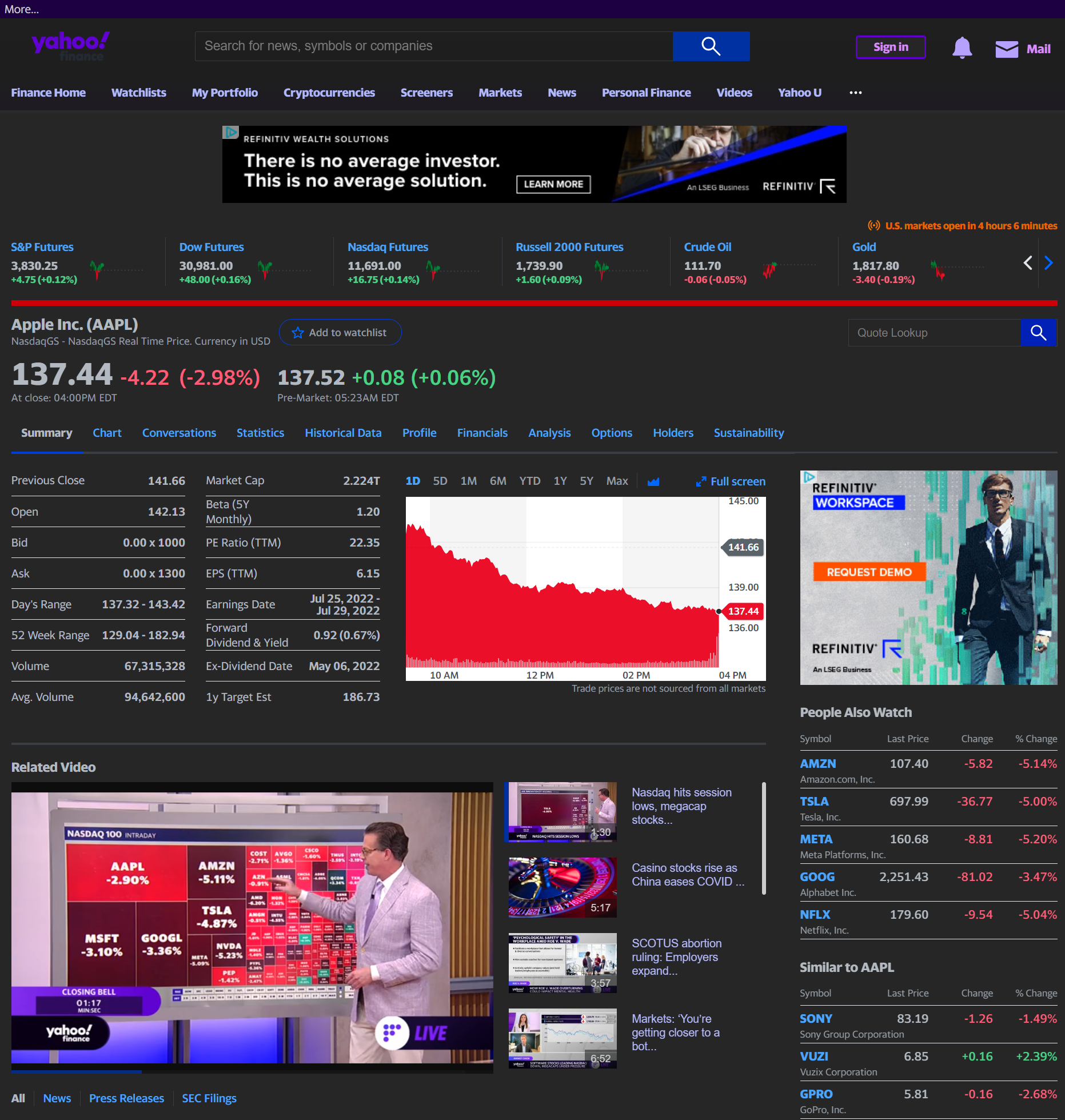Open the Options tab
This screenshot has width=1065, height=1120.
612,433
